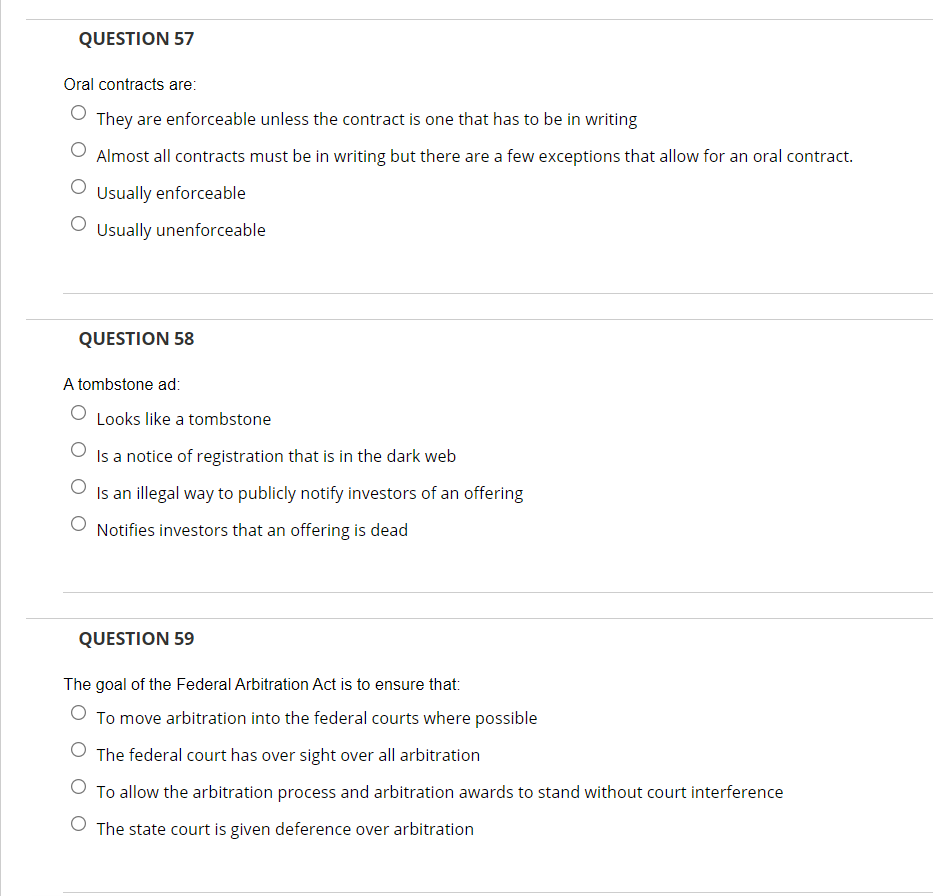
Task: Click the "Oral contracts are:" prompt text
Action: click(129, 84)
